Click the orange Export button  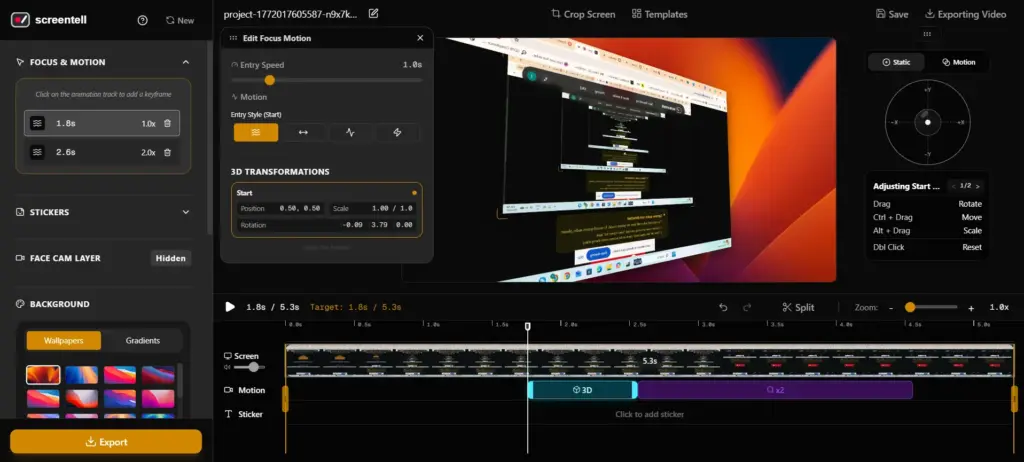tap(106, 441)
